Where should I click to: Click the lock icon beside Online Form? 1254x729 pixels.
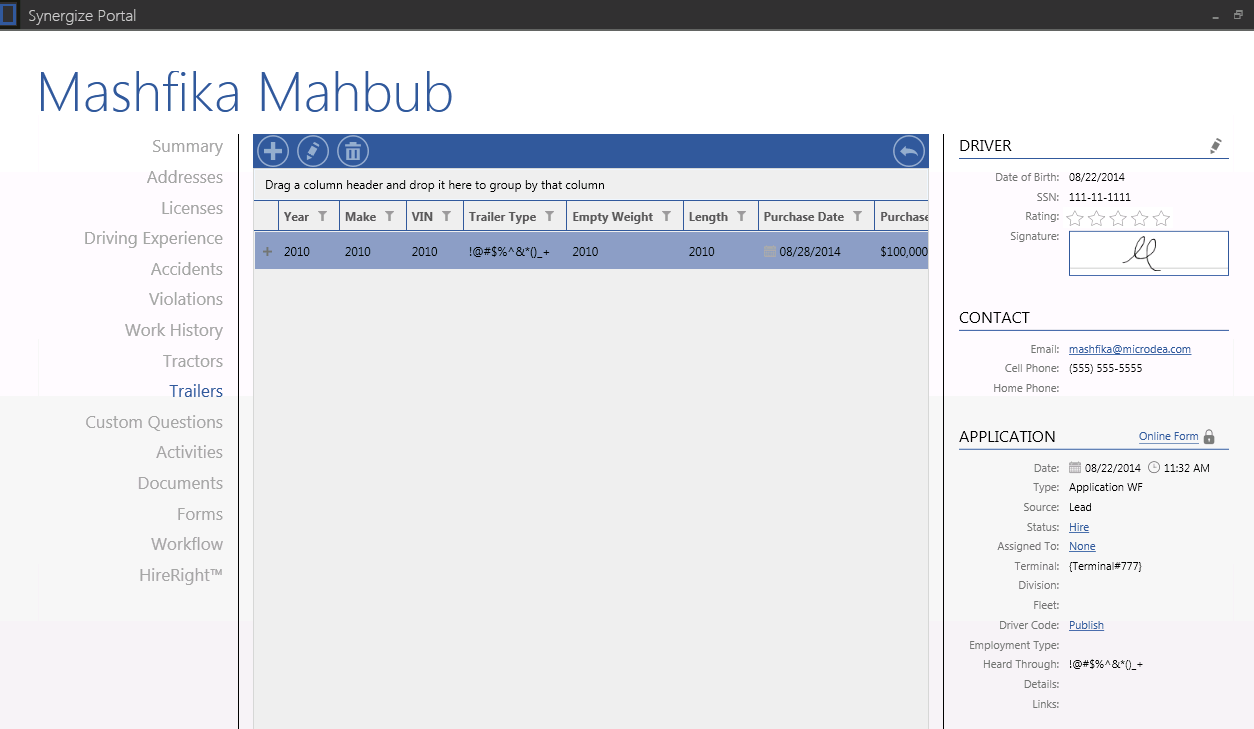coord(1209,437)
